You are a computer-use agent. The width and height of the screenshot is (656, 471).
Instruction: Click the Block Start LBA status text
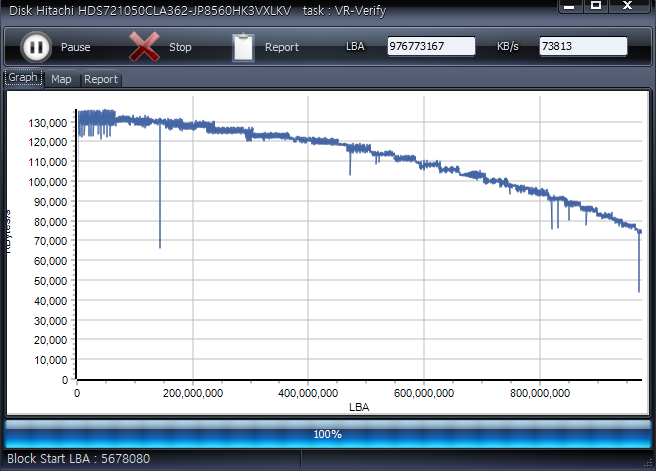(79, 459)
